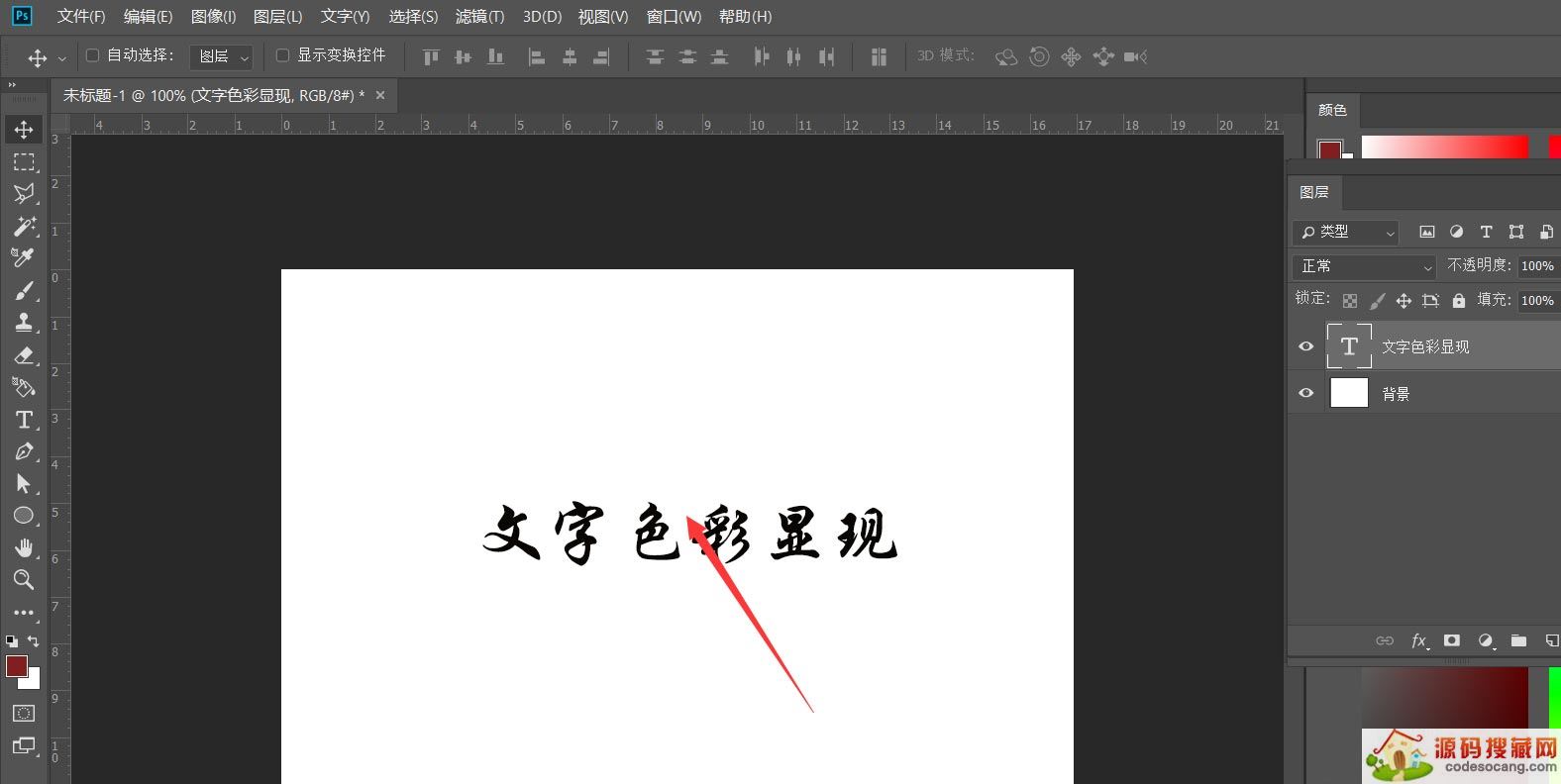
Task: Select the Magic Wand tool
Action: coord(24,227)
